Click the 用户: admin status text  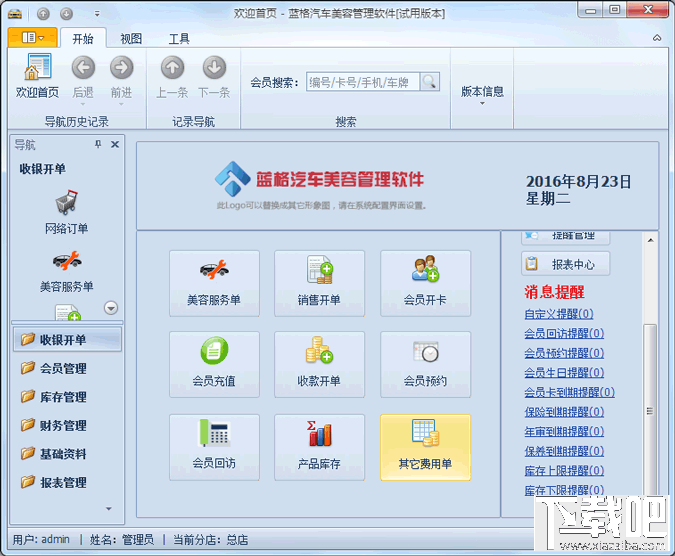(x=41, y=540)
